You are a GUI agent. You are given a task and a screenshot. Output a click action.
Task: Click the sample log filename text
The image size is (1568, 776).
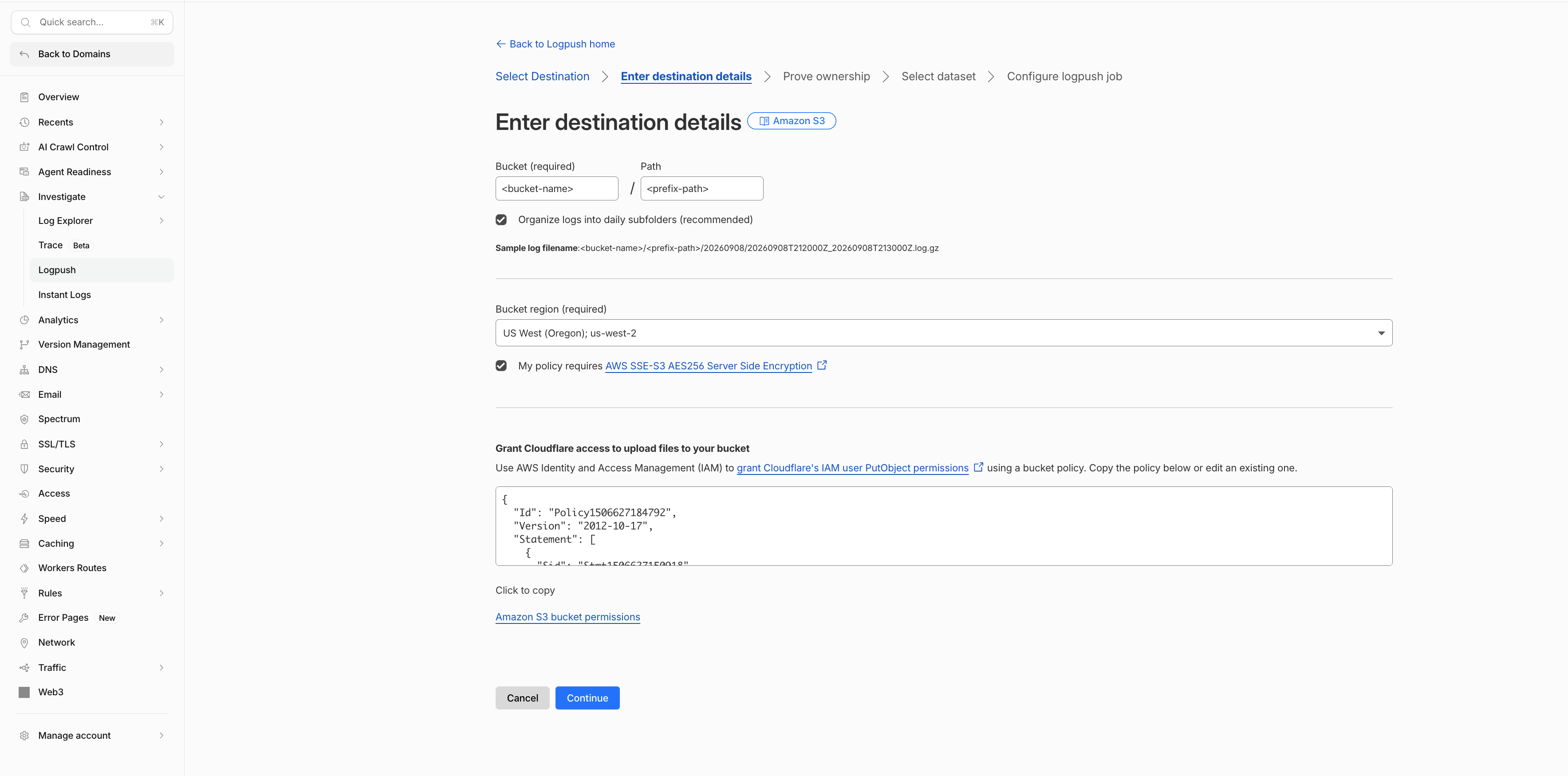(717, 248)
